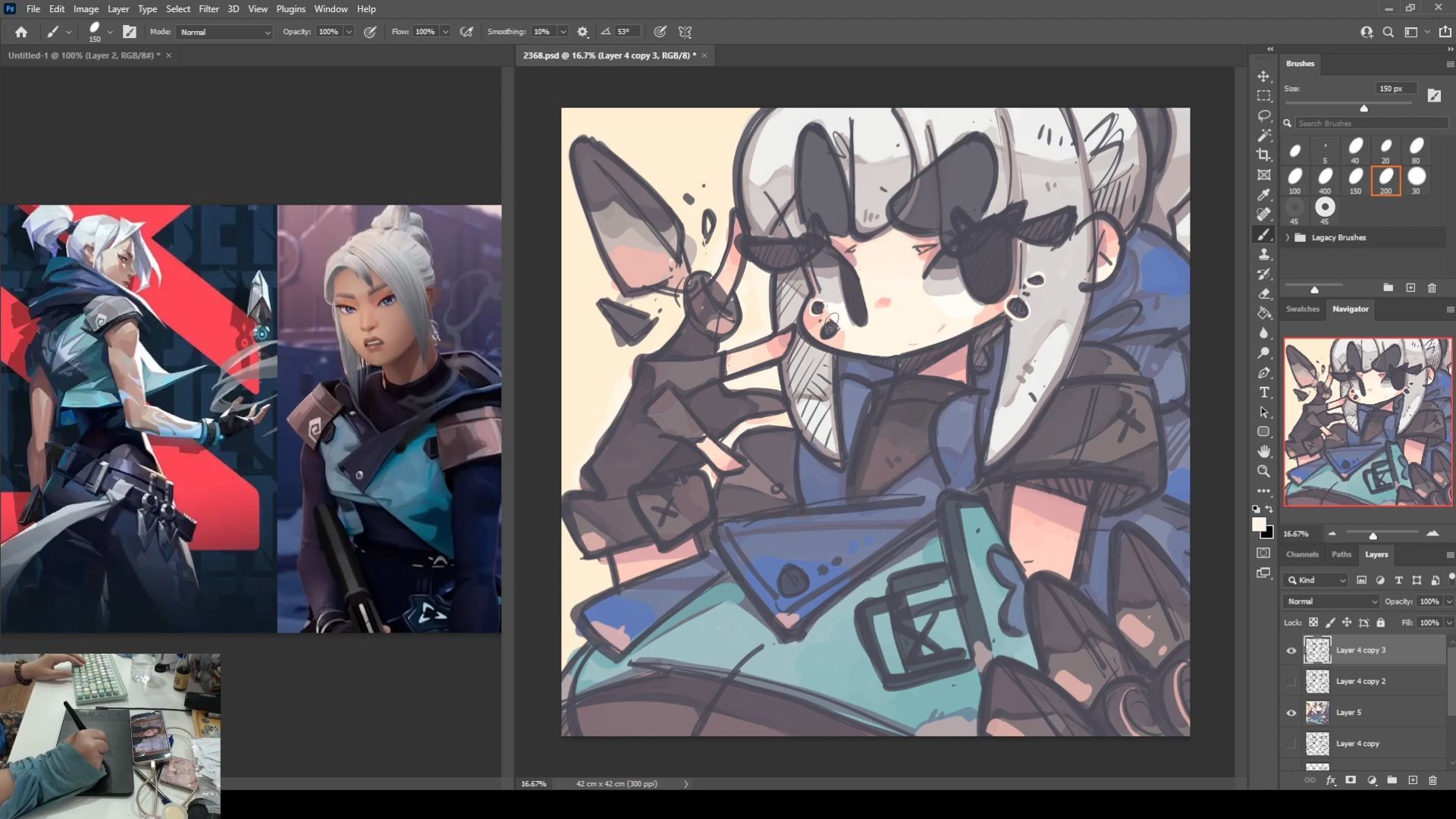The image size is (1456, 819).
Task: Select the Blur tool
Action: click(x=1263, y=334)
